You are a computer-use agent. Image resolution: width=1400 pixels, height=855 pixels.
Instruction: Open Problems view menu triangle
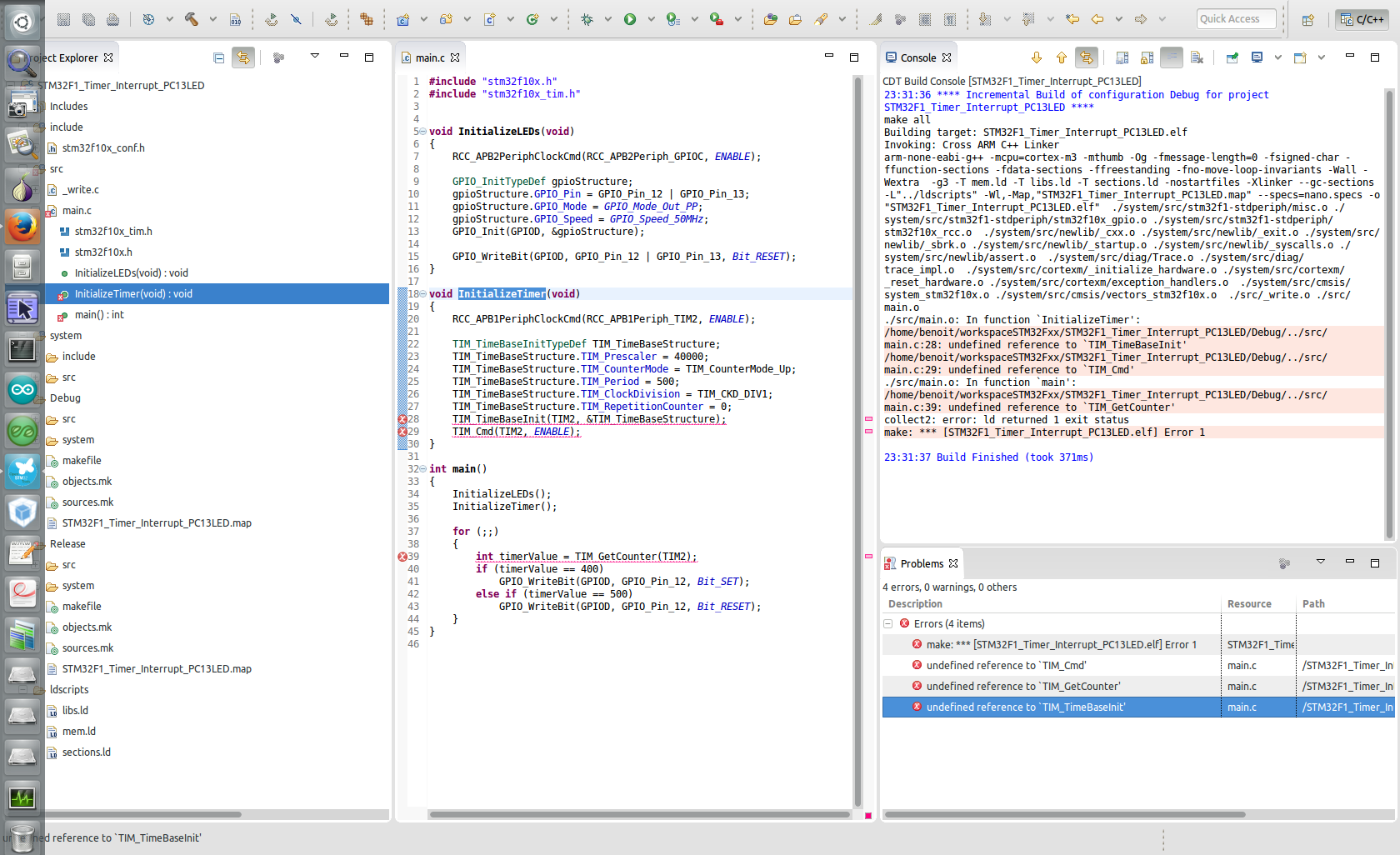pos(1321,562)
